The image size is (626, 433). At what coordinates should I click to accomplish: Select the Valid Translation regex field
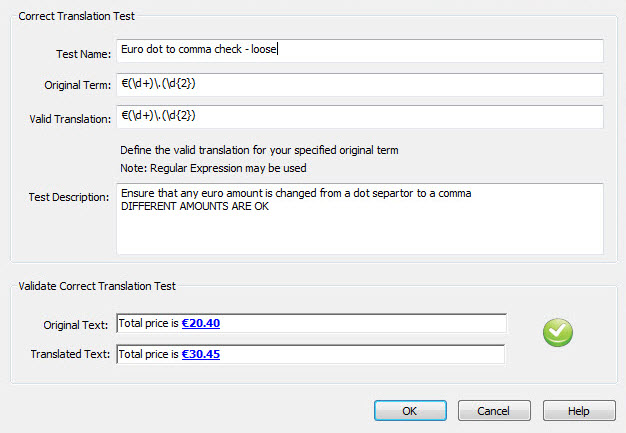[359, 117]
